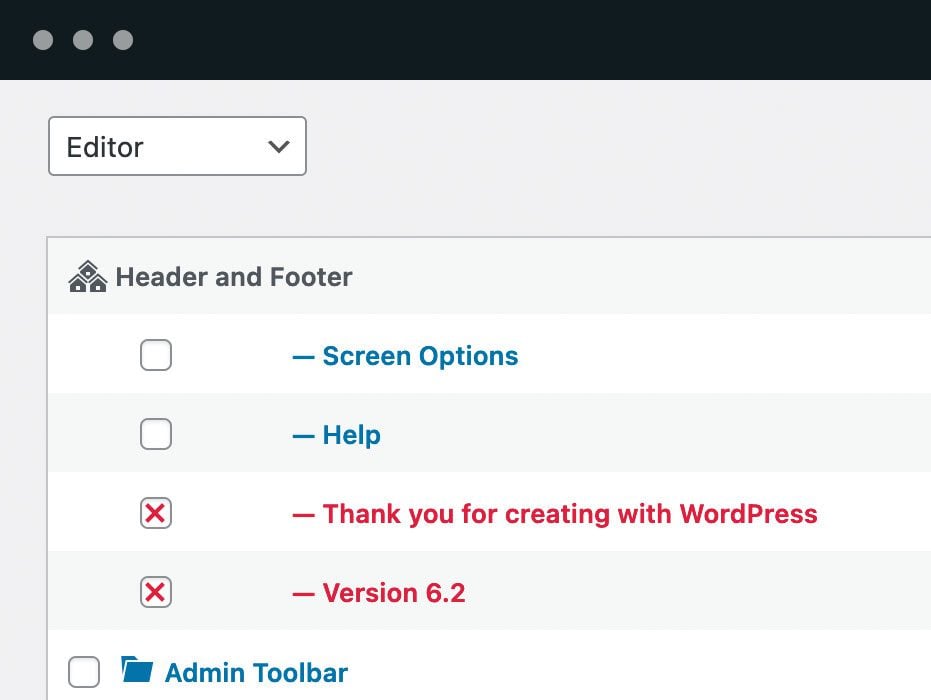Viewport: 931px width, 700px height.
Task: Select the Version 6.2 item label
Action: pyautogui.click(x=394, y=593)
